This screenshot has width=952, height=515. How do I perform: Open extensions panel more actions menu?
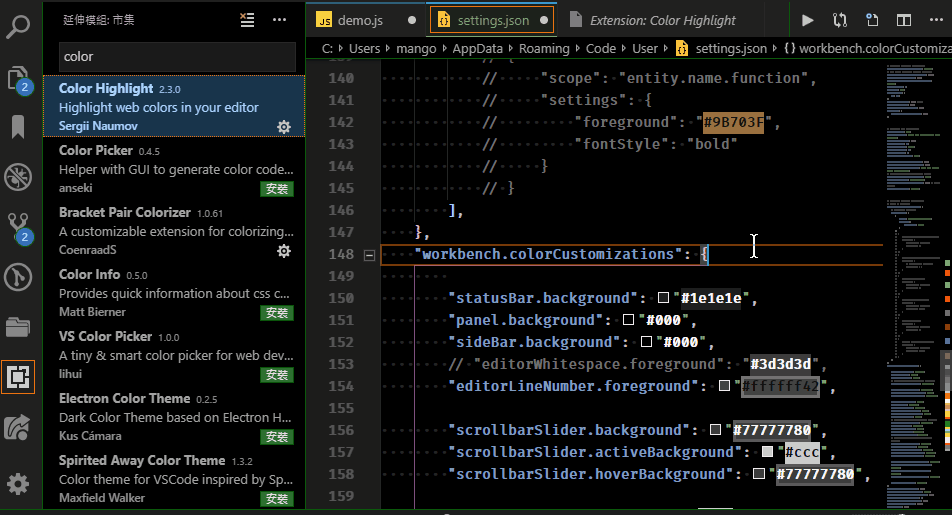point(279,20)
